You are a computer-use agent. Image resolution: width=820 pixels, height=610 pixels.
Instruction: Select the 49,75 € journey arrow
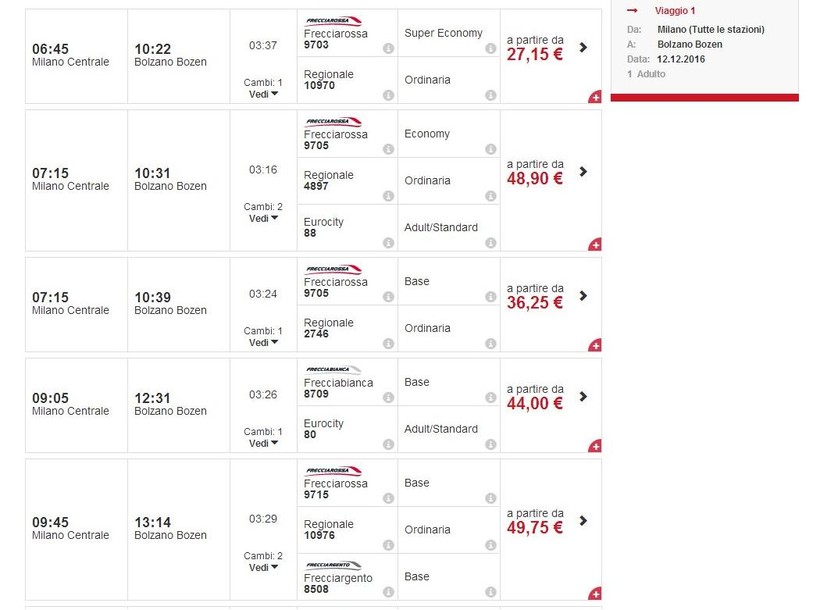click(583, 521)
